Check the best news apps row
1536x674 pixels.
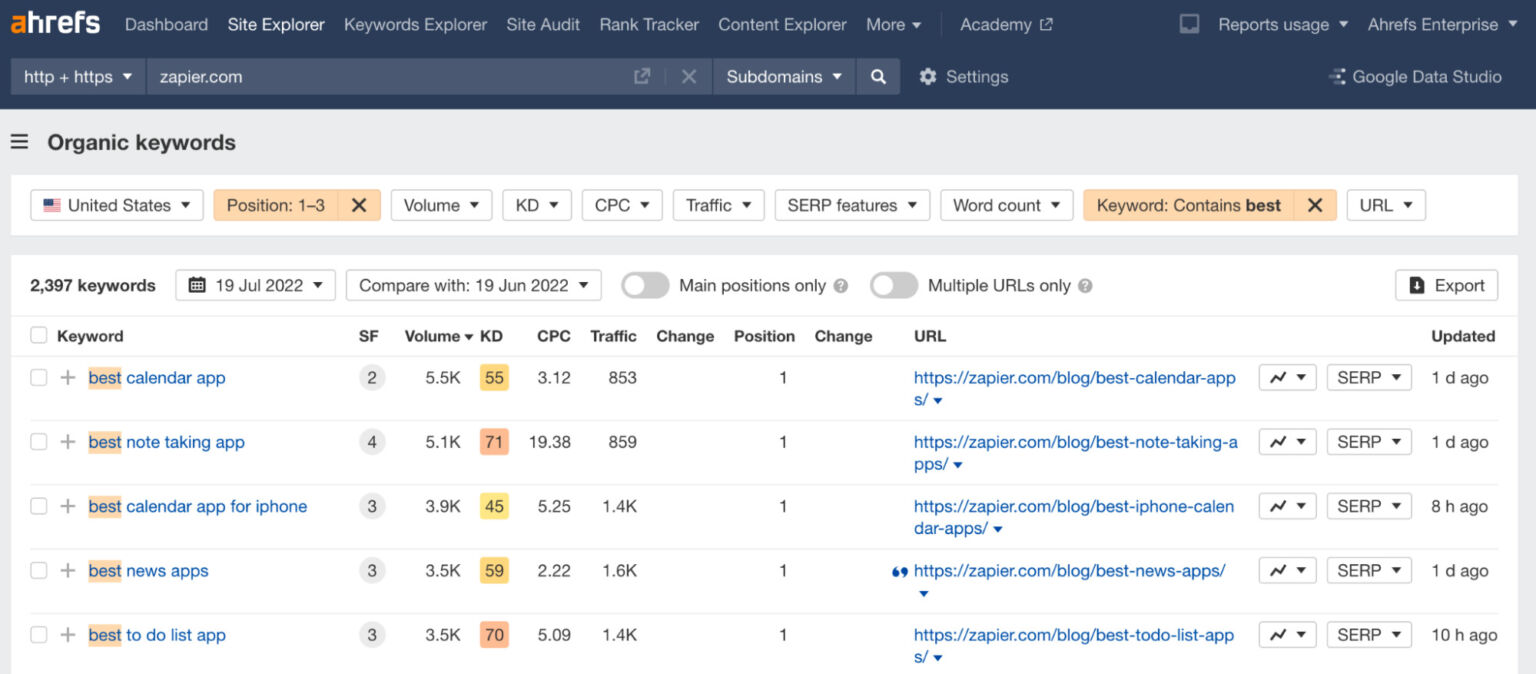pyautogui.click(x=38, y=571)
